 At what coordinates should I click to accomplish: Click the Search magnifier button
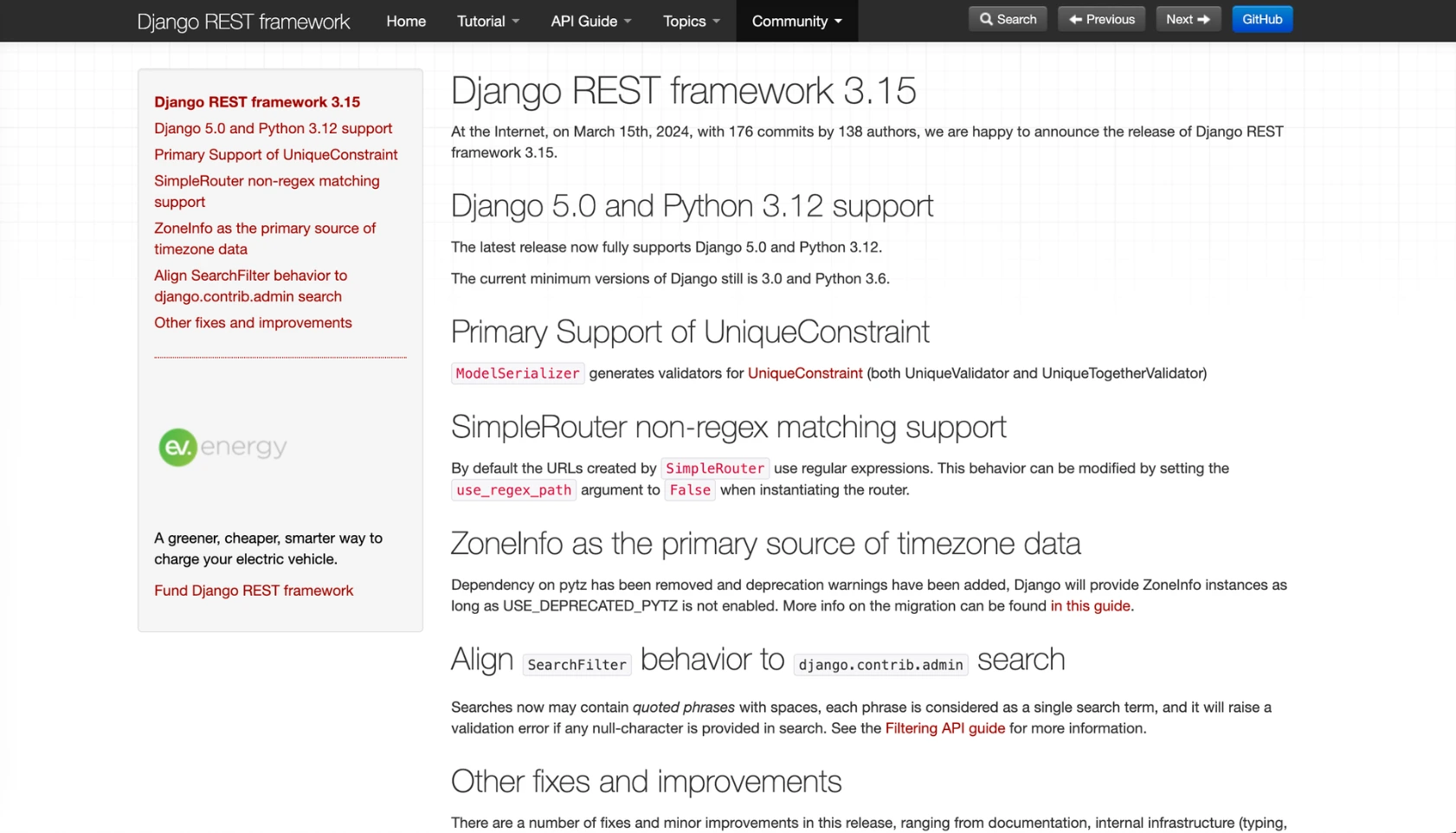pos(1008,19)
